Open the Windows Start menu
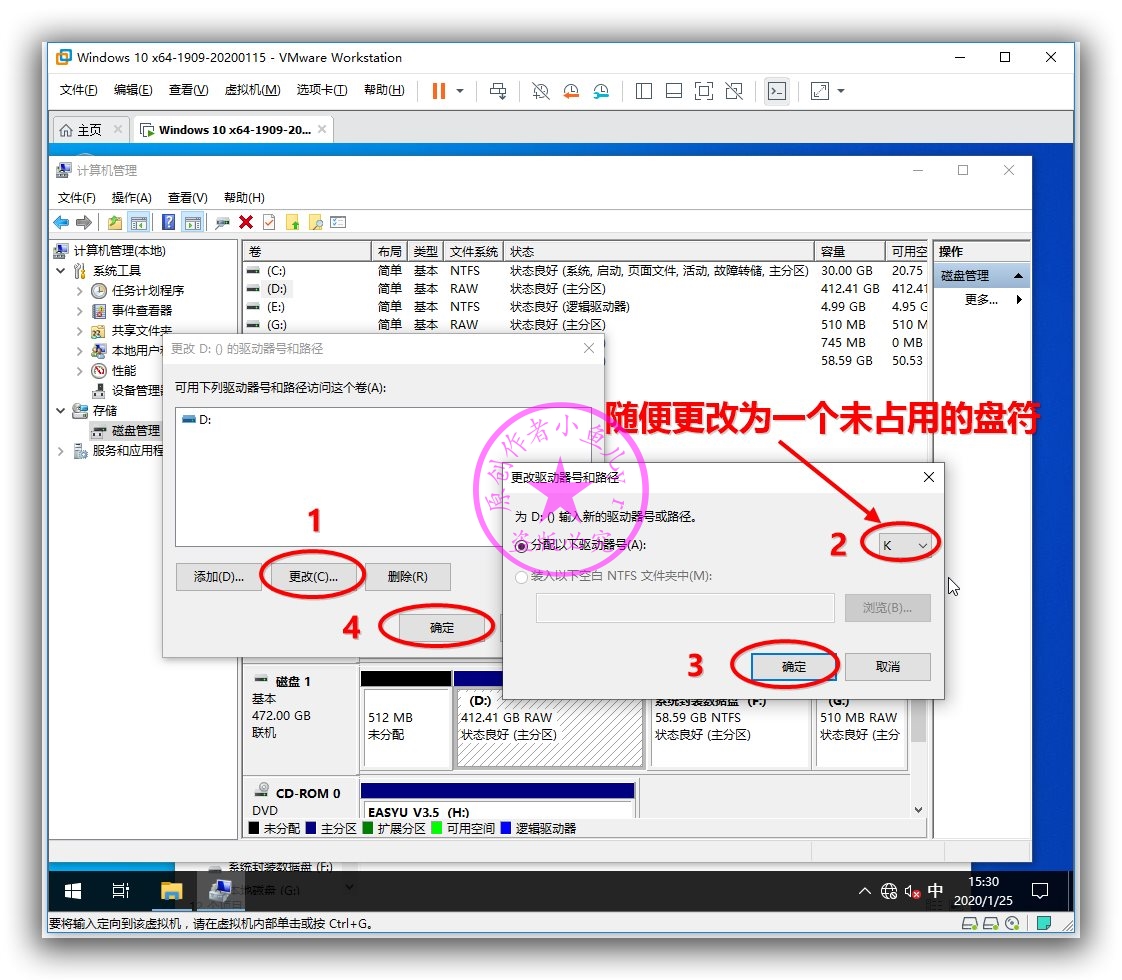 point(73,891)
